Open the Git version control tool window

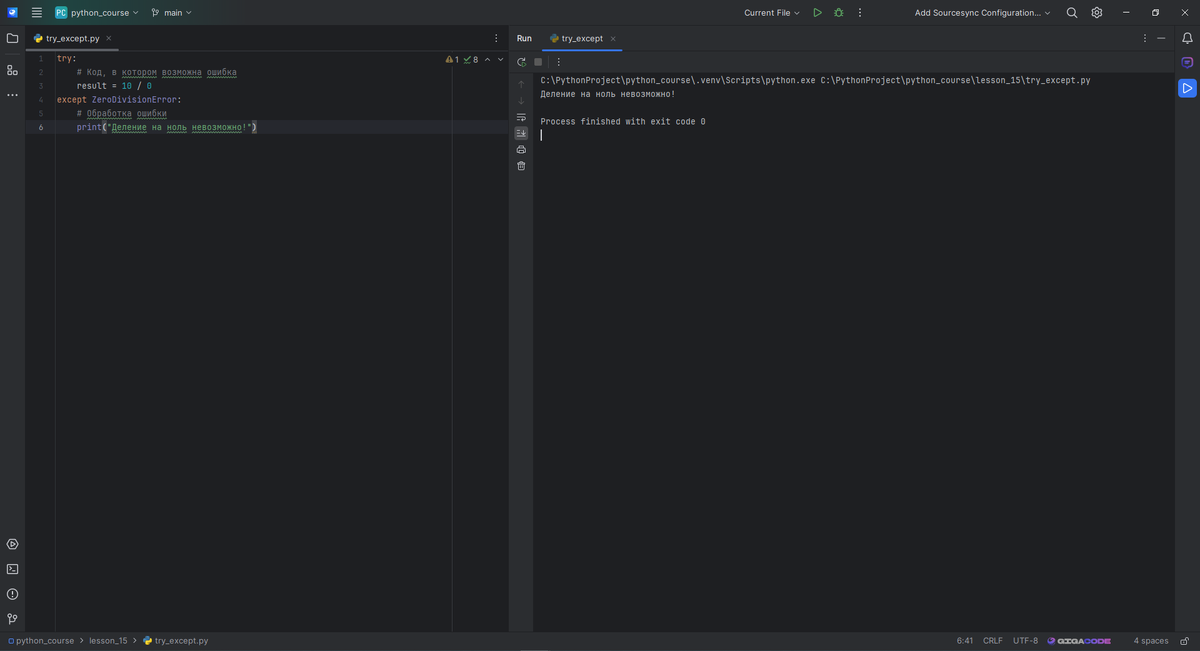pos(12,619)
